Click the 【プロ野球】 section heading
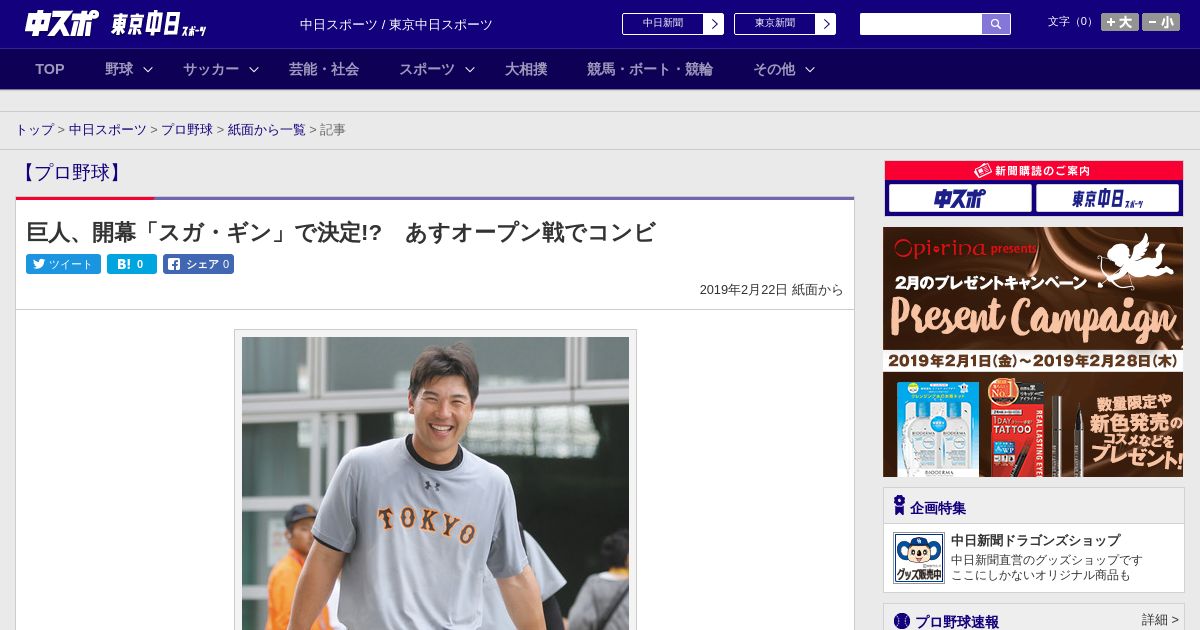The image size is (1200, 630). 71,172
